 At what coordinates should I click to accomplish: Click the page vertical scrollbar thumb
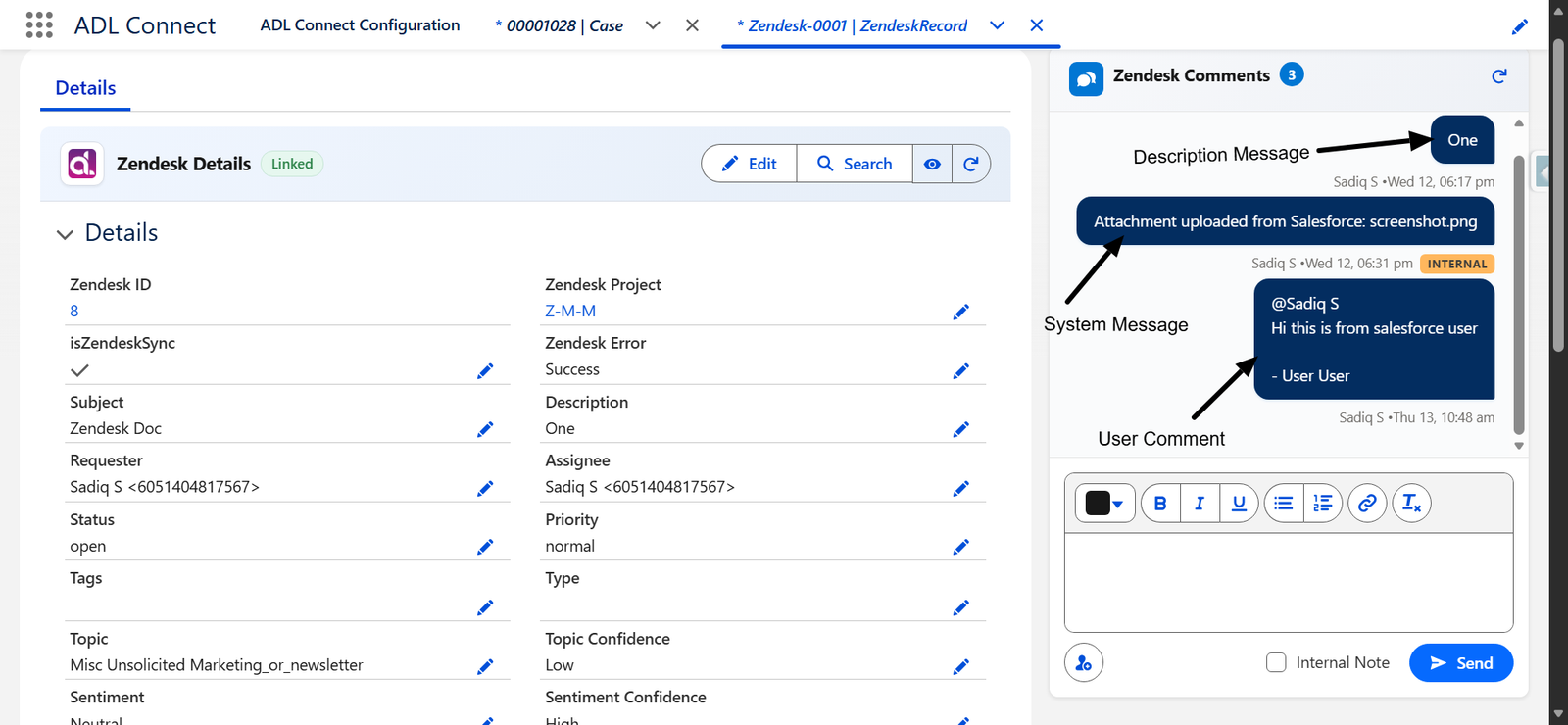[x=1558, y=194]
